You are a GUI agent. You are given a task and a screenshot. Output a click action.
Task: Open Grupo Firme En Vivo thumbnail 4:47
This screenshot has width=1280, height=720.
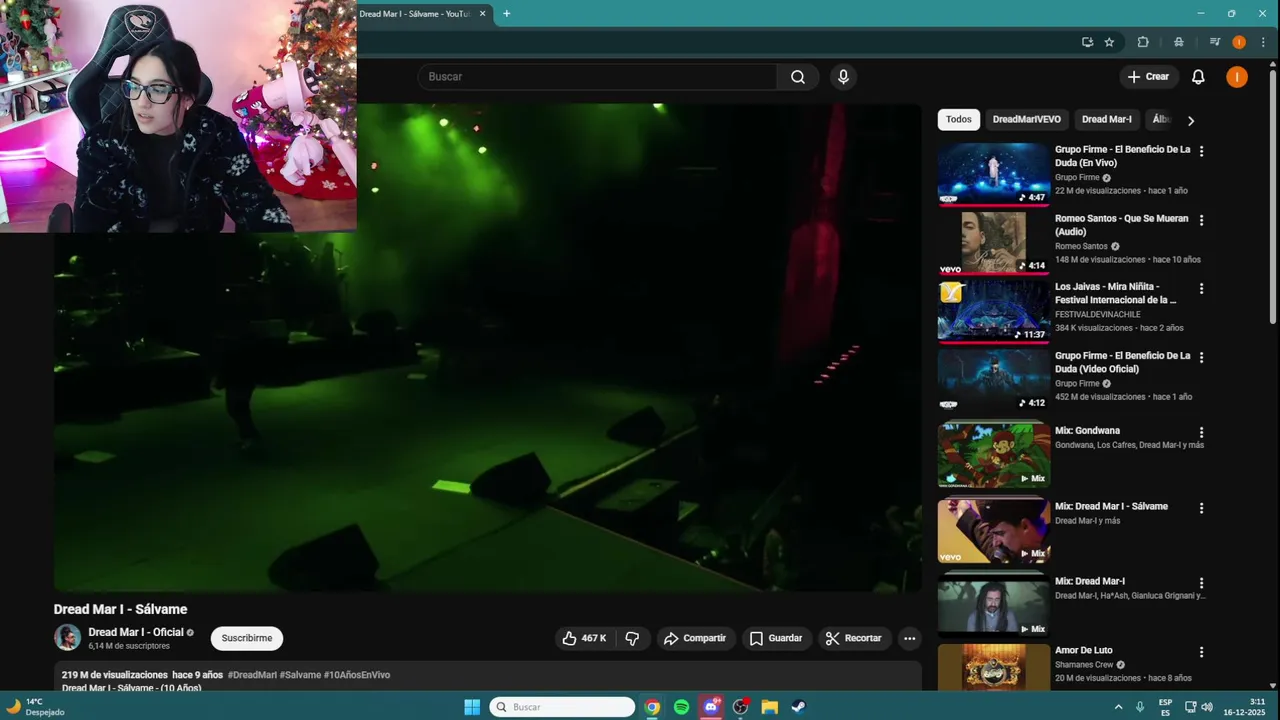994,174
